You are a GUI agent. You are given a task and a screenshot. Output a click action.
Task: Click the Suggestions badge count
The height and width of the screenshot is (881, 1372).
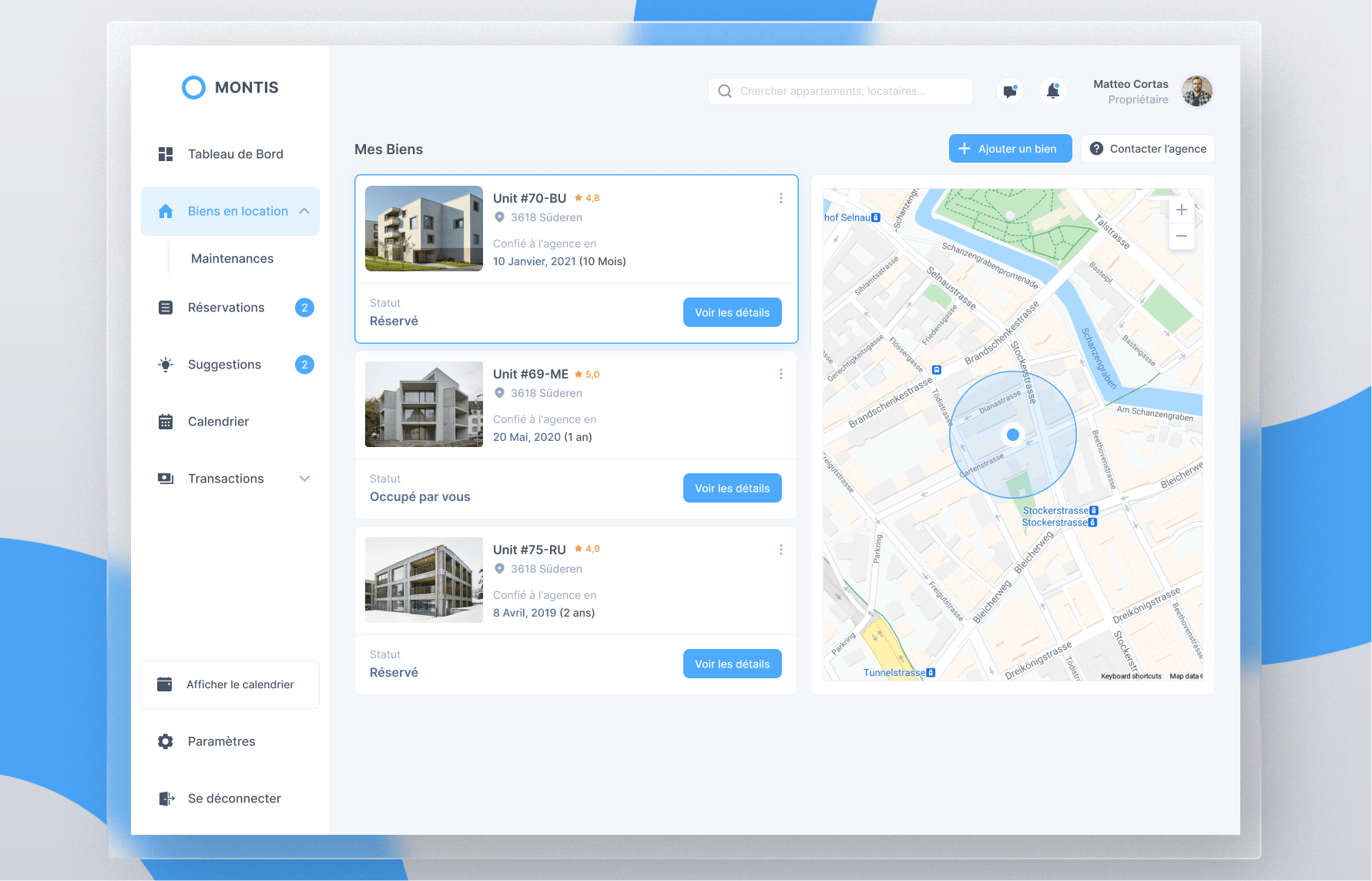304,365
